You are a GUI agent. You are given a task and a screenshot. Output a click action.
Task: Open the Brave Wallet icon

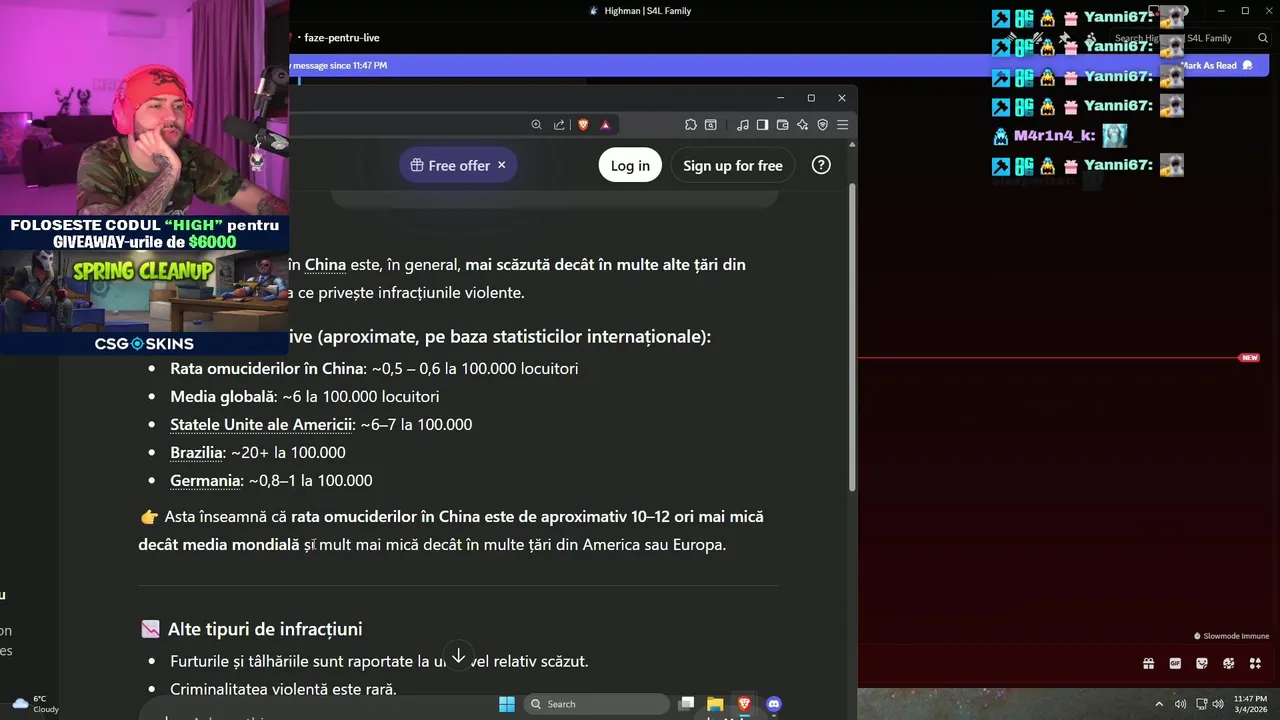[x=782, y=125]
